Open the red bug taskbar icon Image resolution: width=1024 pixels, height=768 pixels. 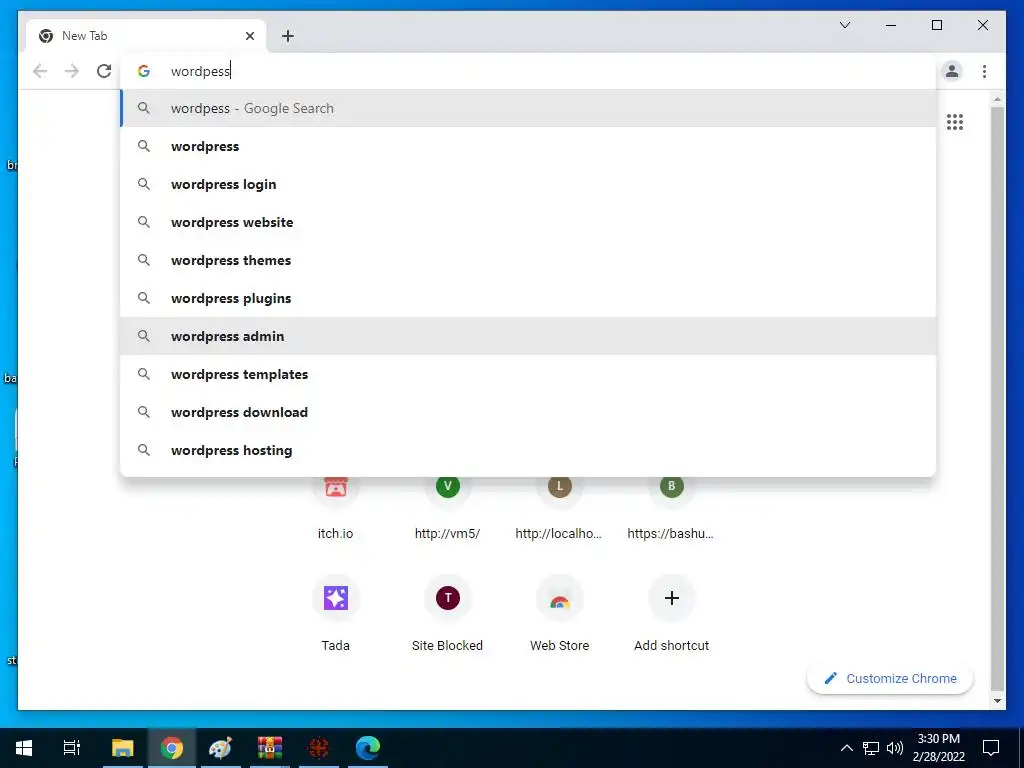click(x=318, y=747)
